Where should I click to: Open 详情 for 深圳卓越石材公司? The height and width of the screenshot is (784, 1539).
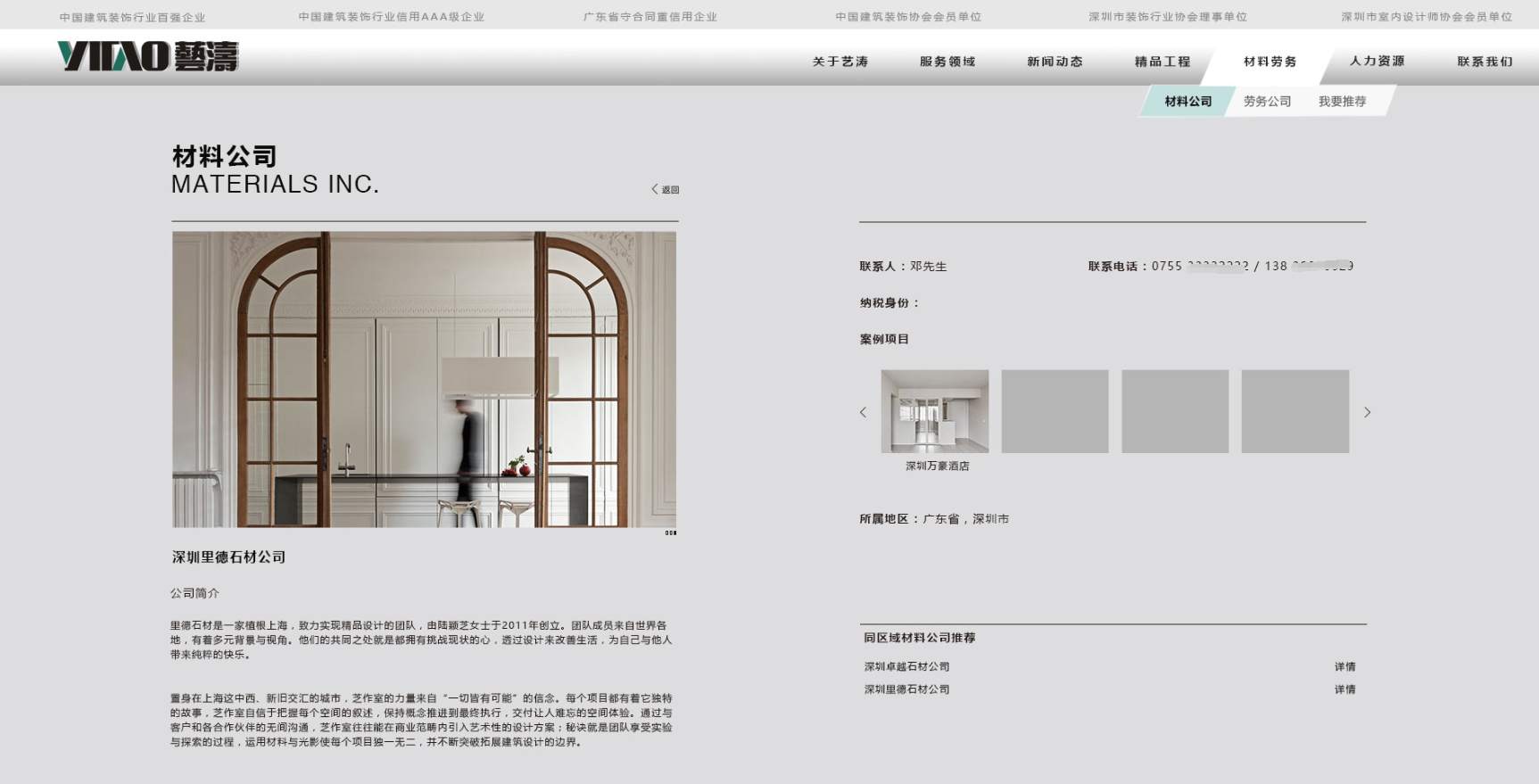pyautogui.click(x=1345, y=667)
